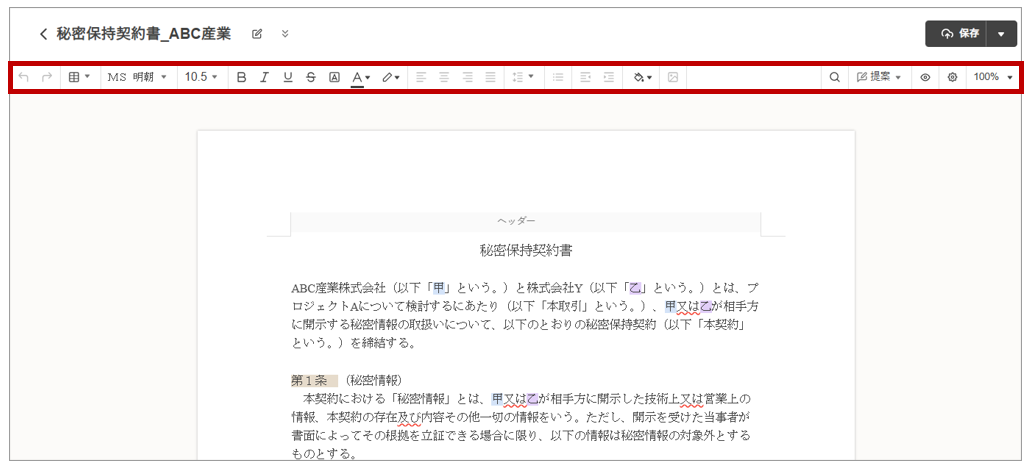Expand the double-chevron beside document title

[x=285, y=34]
